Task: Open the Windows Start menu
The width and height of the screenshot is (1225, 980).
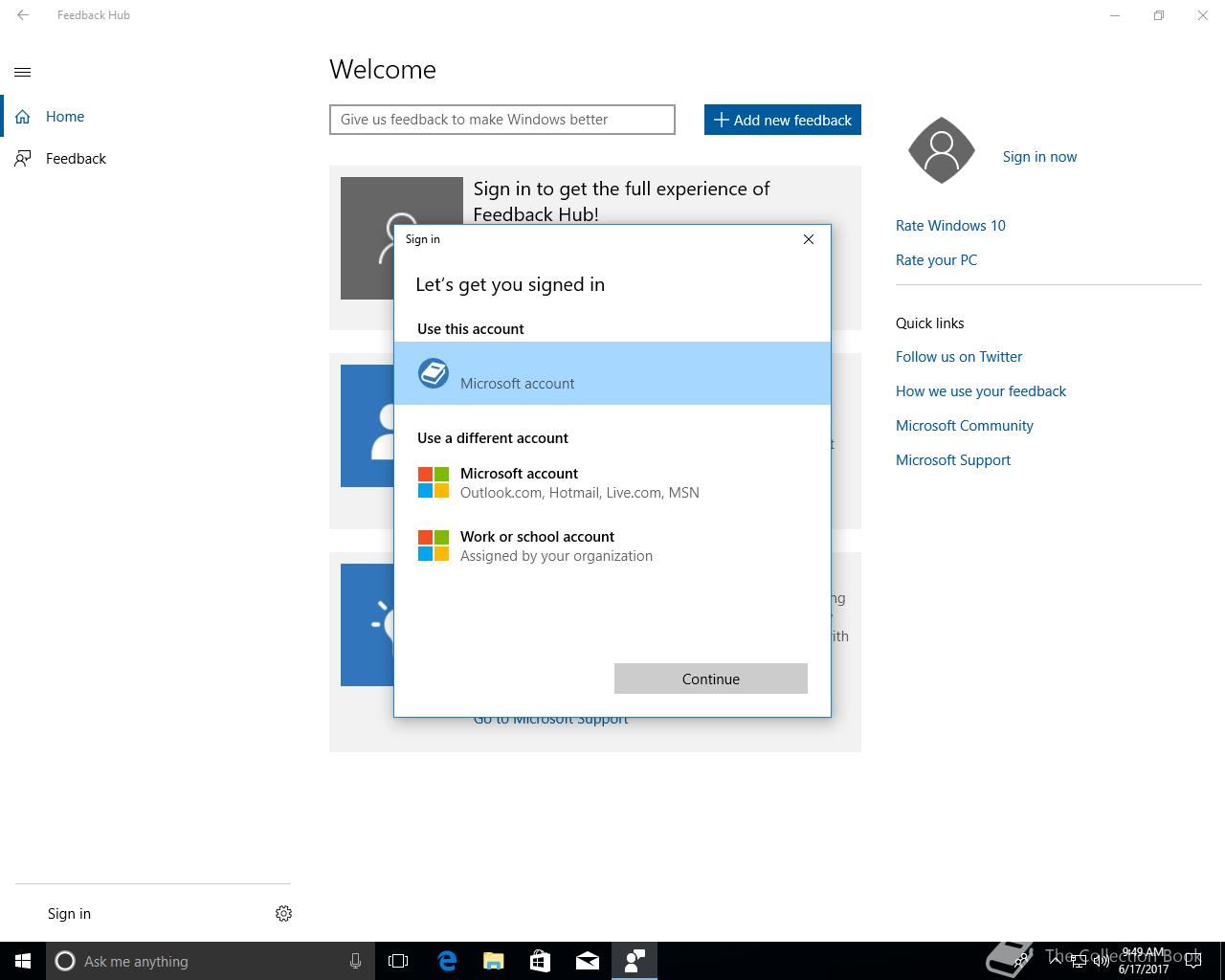Action: tap(23, 961)
